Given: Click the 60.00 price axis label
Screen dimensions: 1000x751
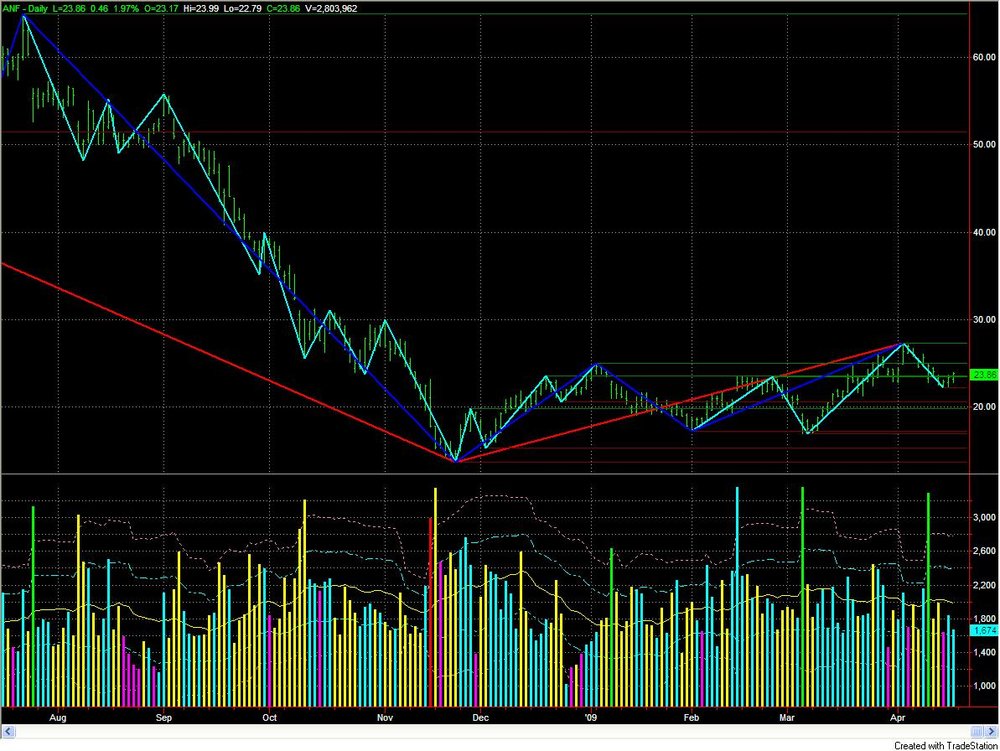Looking at the screenshot, I should click(984, 57).
